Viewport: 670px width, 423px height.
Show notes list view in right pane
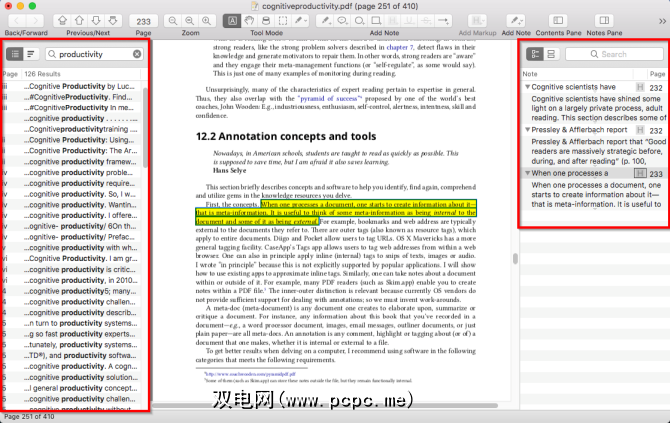(x=535, y=54)
